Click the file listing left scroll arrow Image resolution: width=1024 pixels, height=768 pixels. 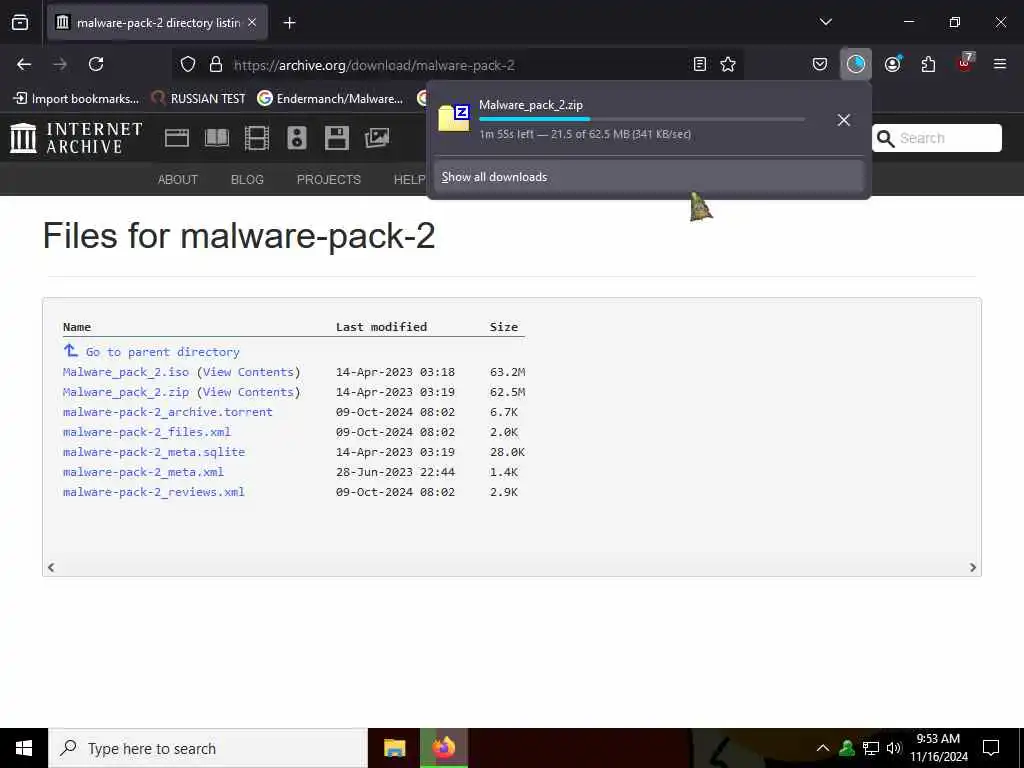pyautogui.click(x=51, y=568)
